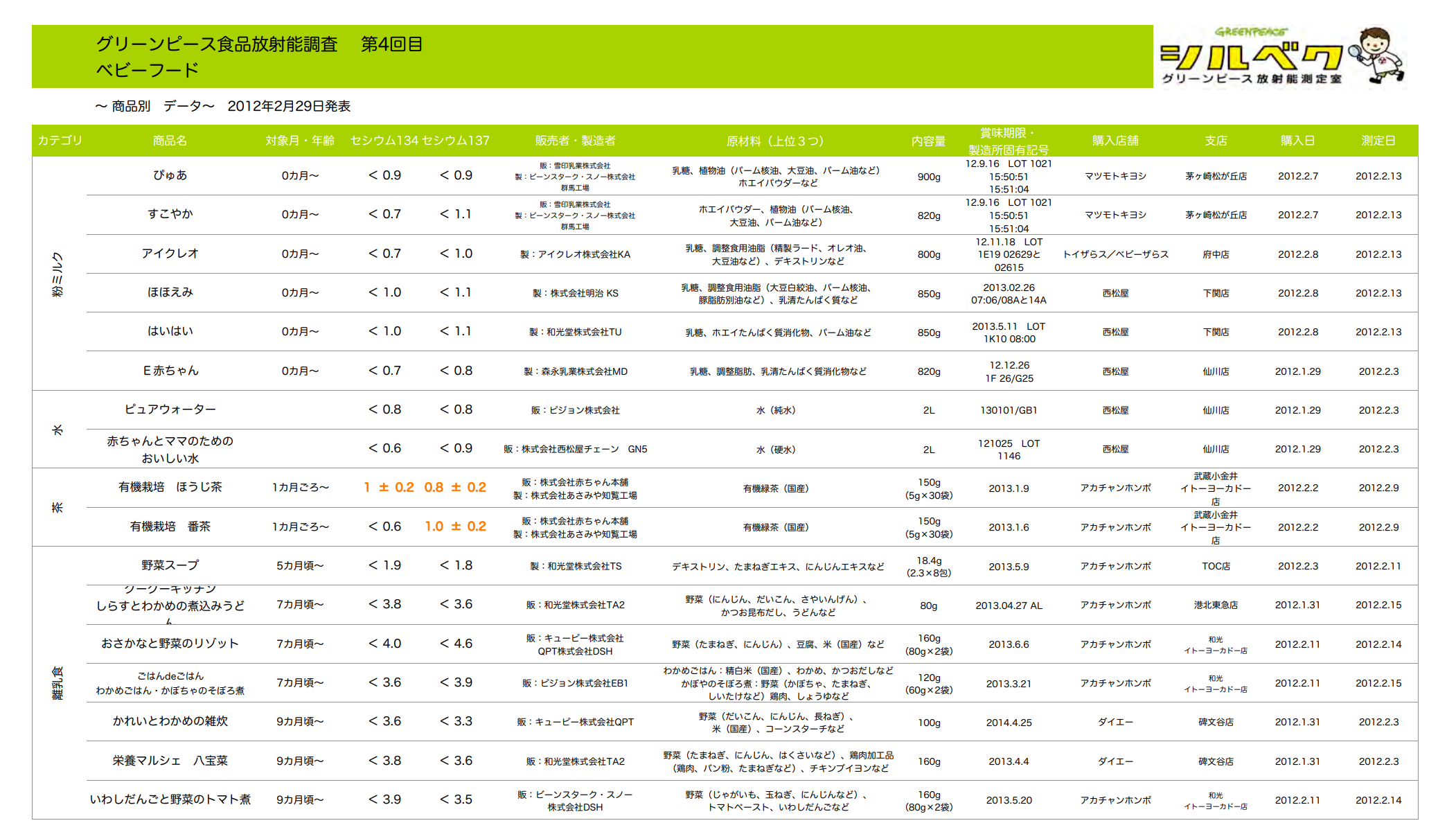
Task: Click the product name ぴゅあ
Action: [x=170, y=175]
